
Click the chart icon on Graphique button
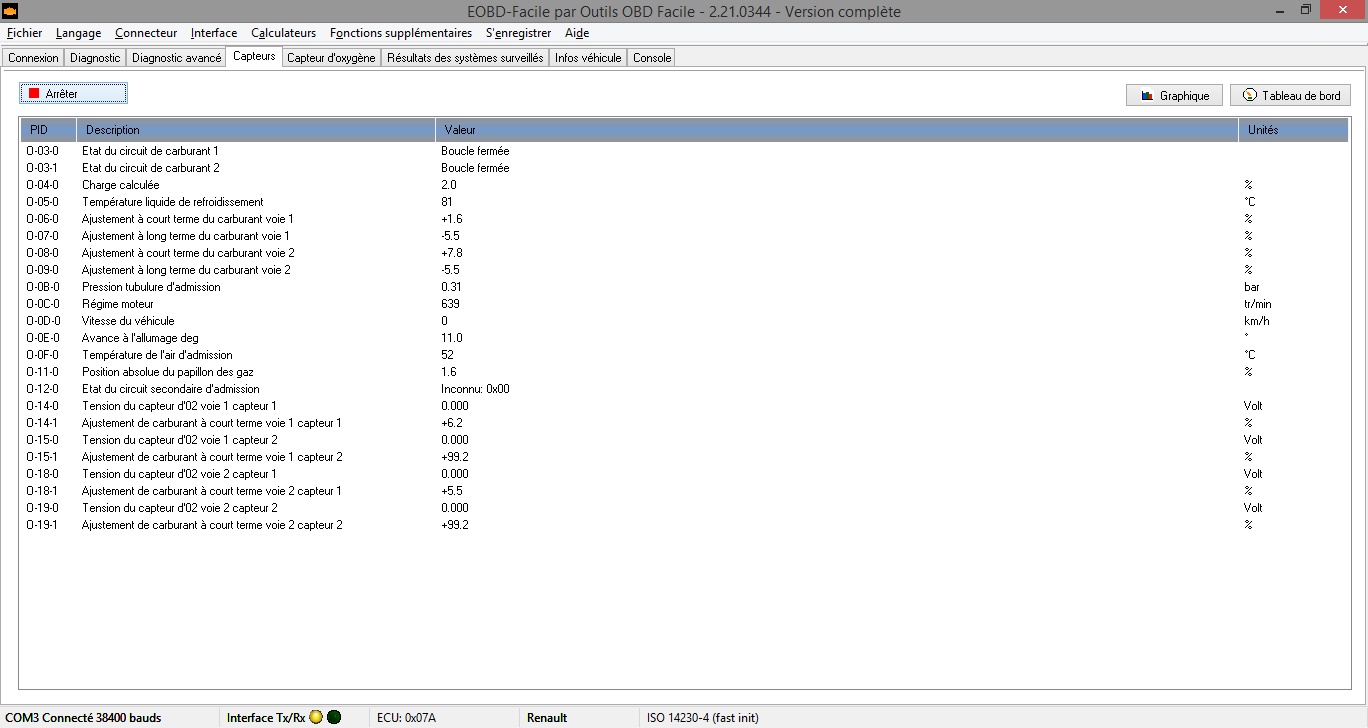tap(1146, 96)
